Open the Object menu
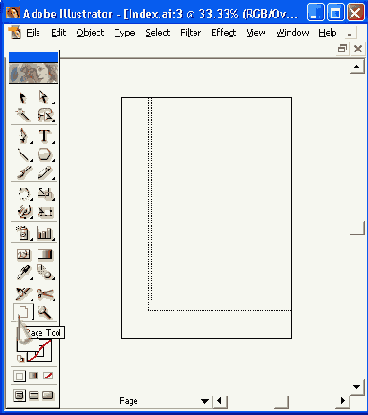368x415 pixels. (x=90, y=33)
